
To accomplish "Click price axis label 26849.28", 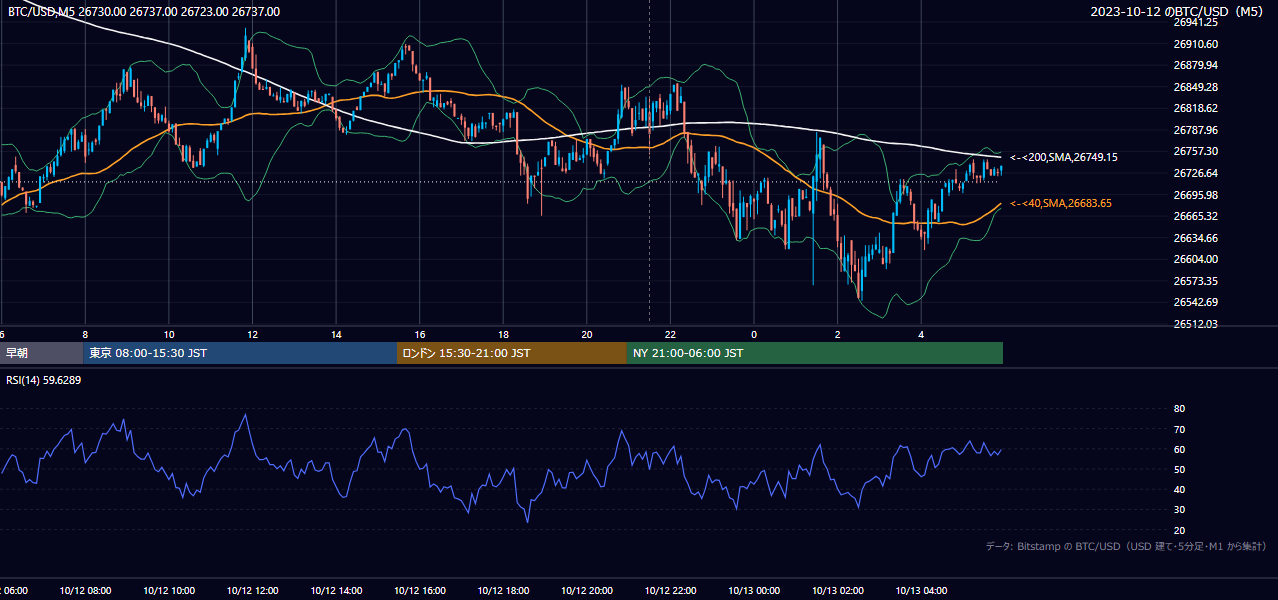I will (1195, 87).
